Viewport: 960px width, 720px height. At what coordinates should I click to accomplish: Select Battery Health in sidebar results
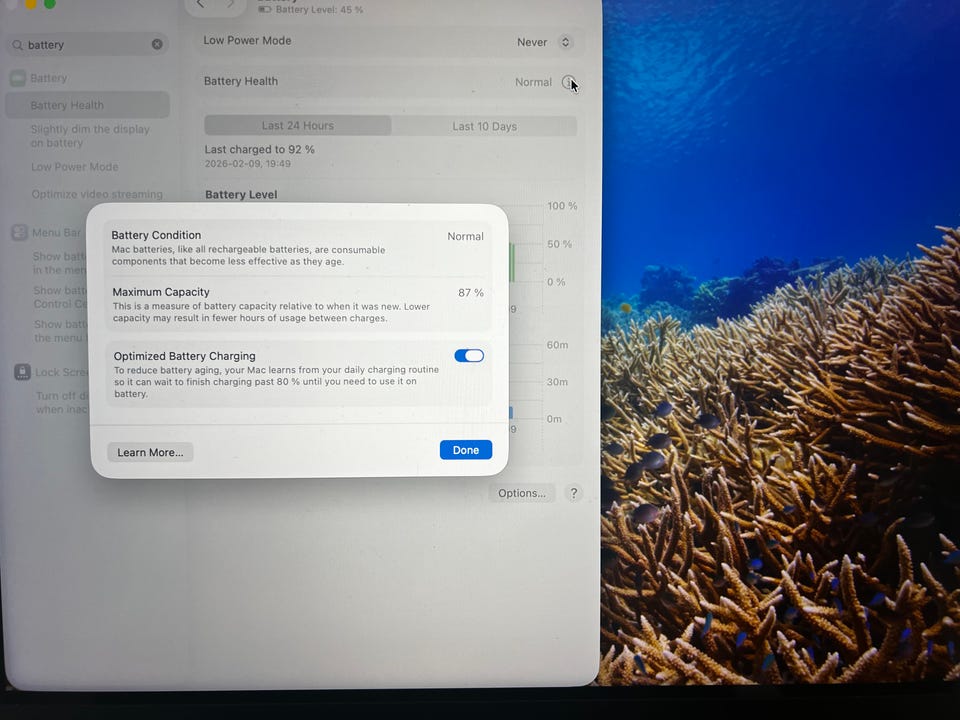pyautogui.click(x=67, y=105)
